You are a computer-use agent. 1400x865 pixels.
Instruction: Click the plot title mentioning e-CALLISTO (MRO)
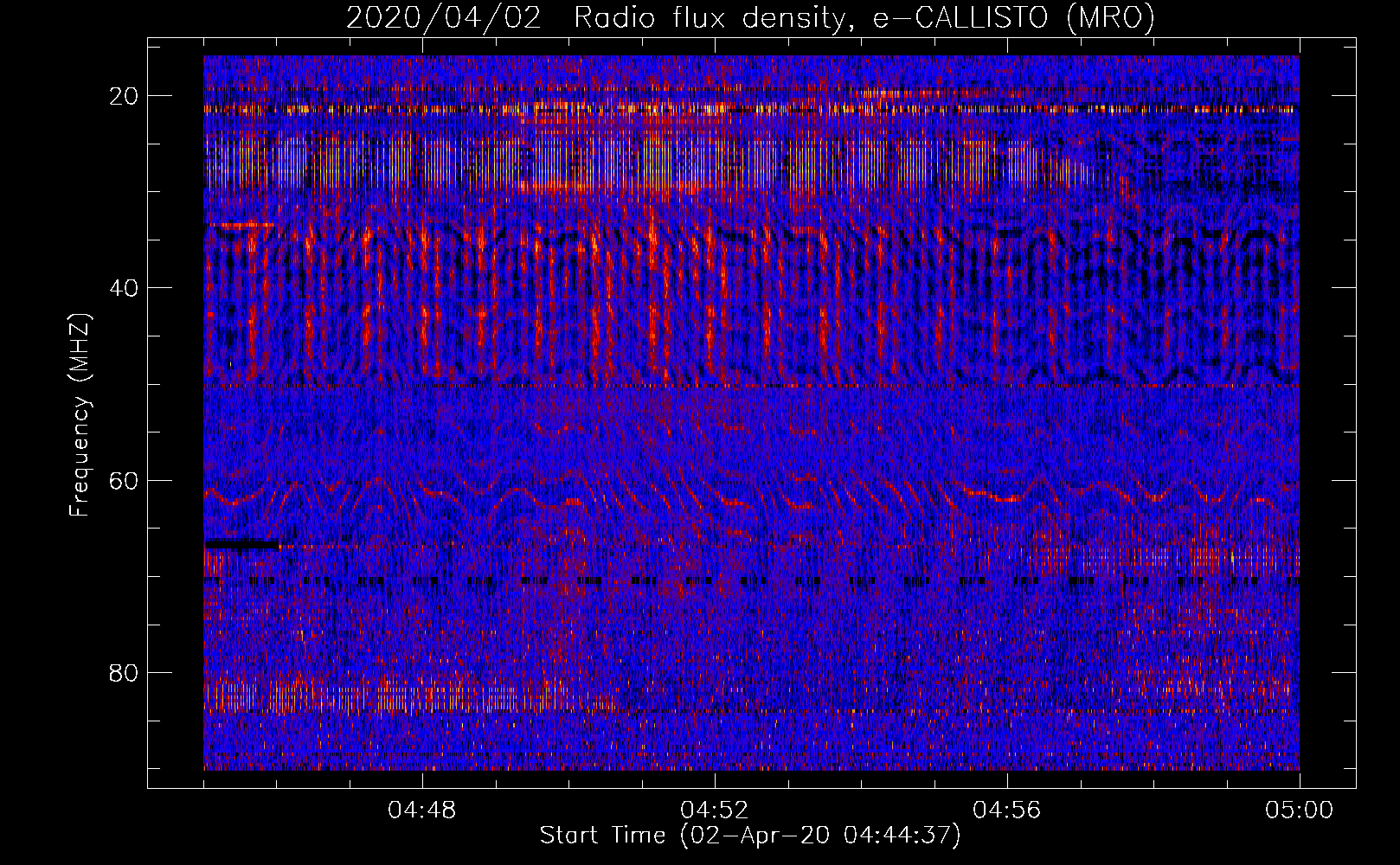(x=750, y=18)
